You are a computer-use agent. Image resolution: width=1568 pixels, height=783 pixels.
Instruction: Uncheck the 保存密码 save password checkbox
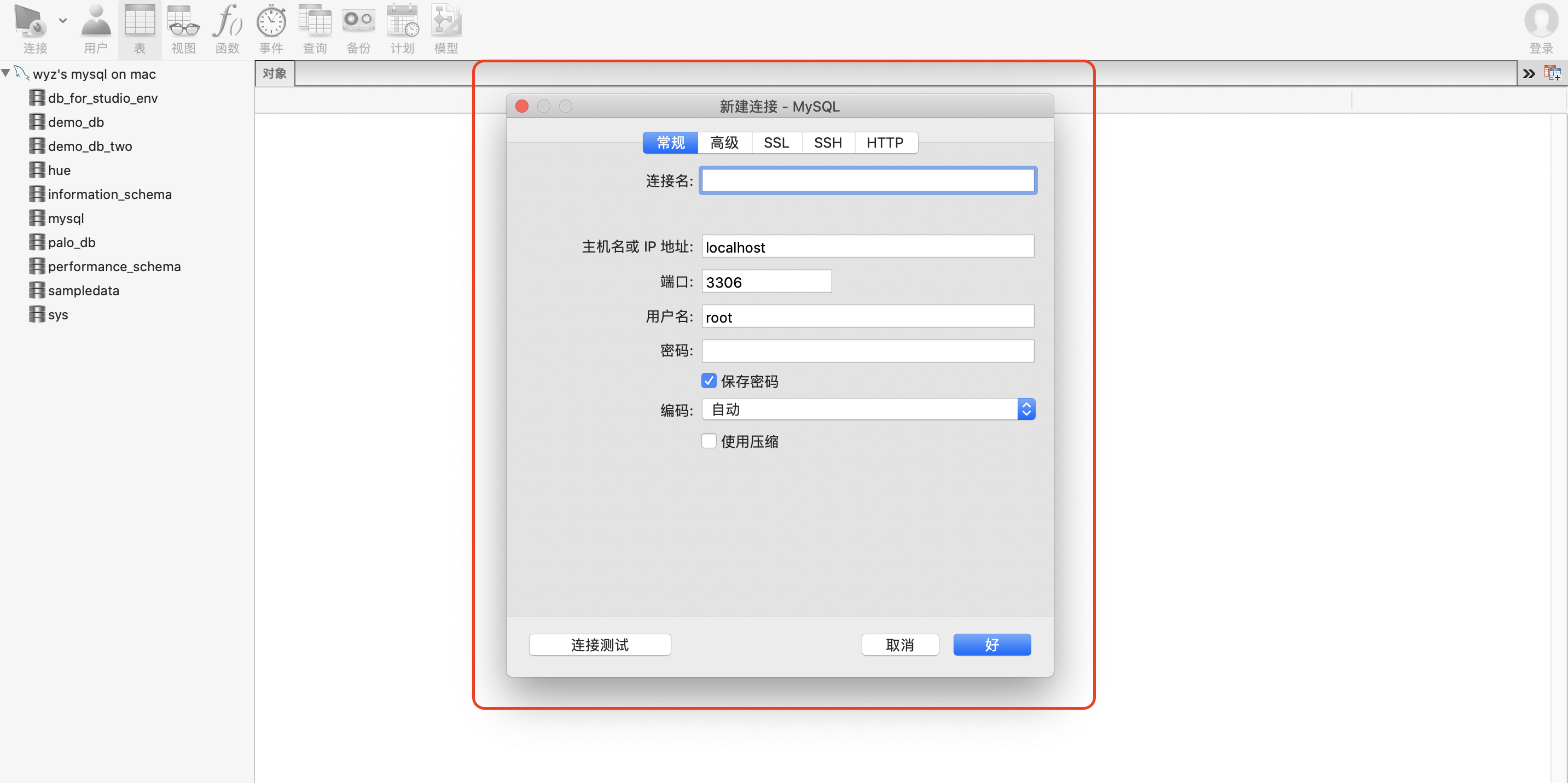click(x=708, y=381)
